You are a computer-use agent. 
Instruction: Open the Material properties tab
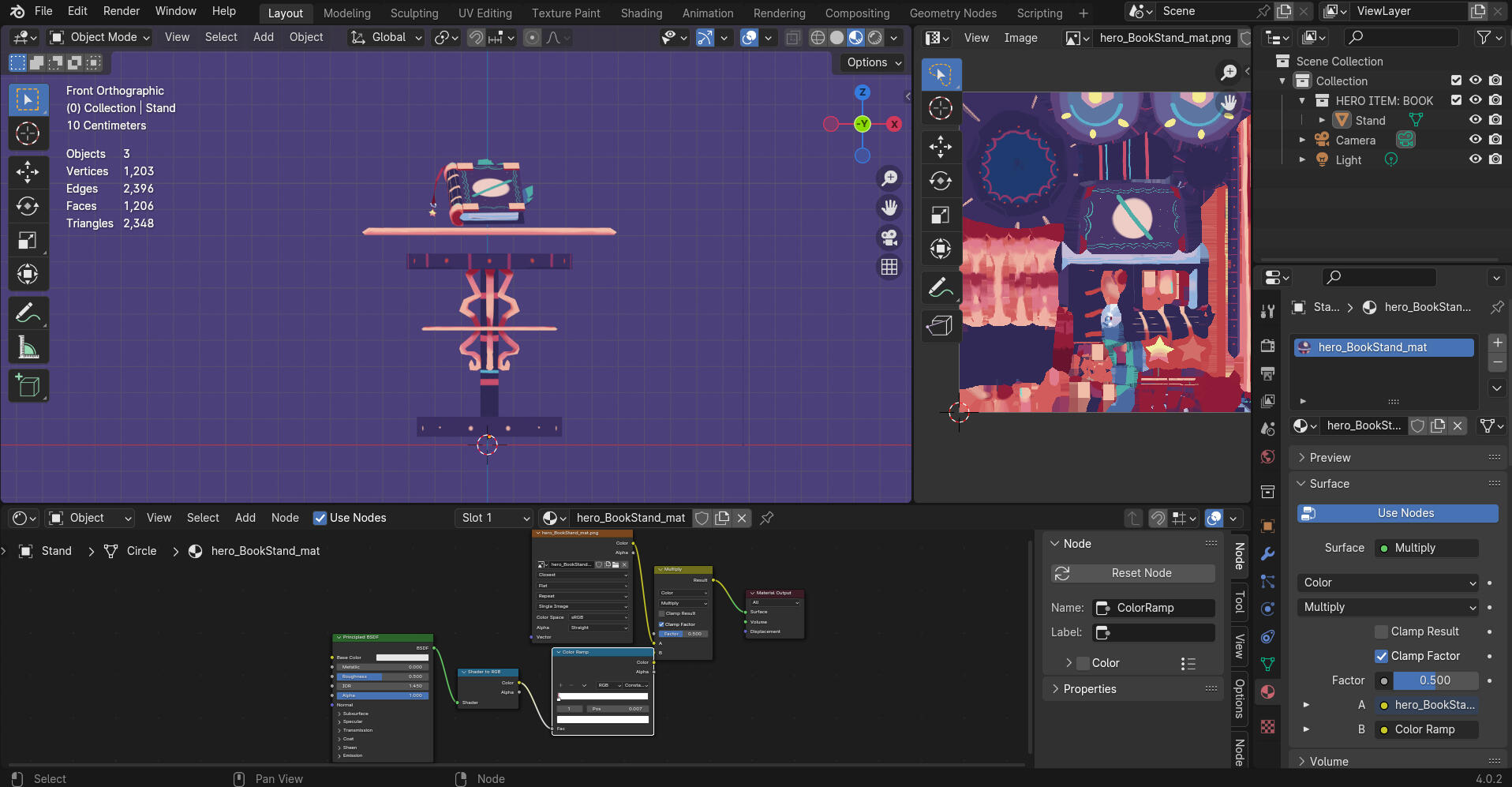(1267, 692)
